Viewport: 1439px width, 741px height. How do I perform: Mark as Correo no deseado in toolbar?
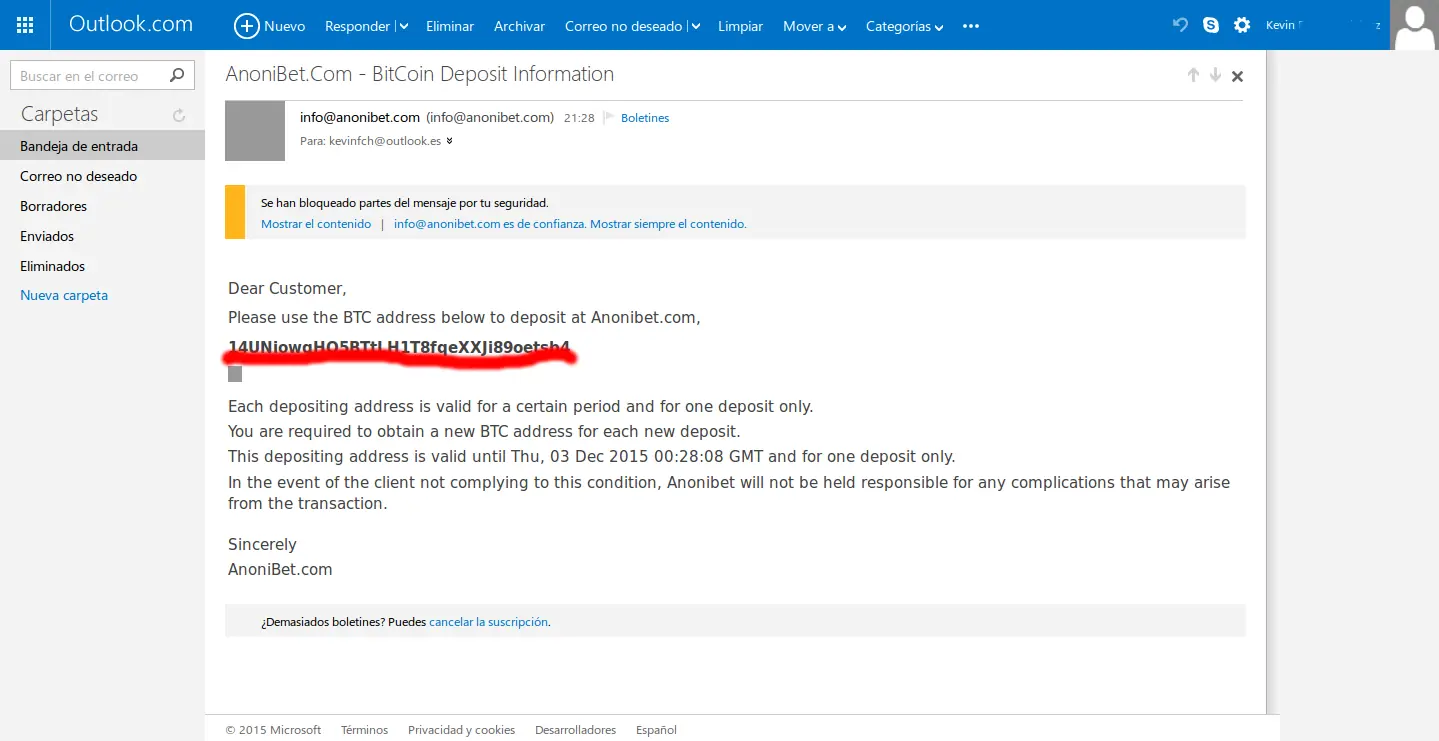click(623, 26)
